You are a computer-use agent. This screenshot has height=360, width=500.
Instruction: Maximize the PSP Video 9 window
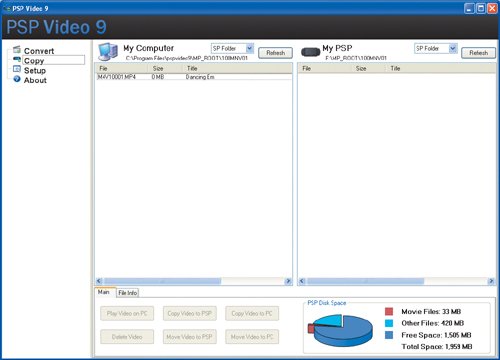point(481,8)
